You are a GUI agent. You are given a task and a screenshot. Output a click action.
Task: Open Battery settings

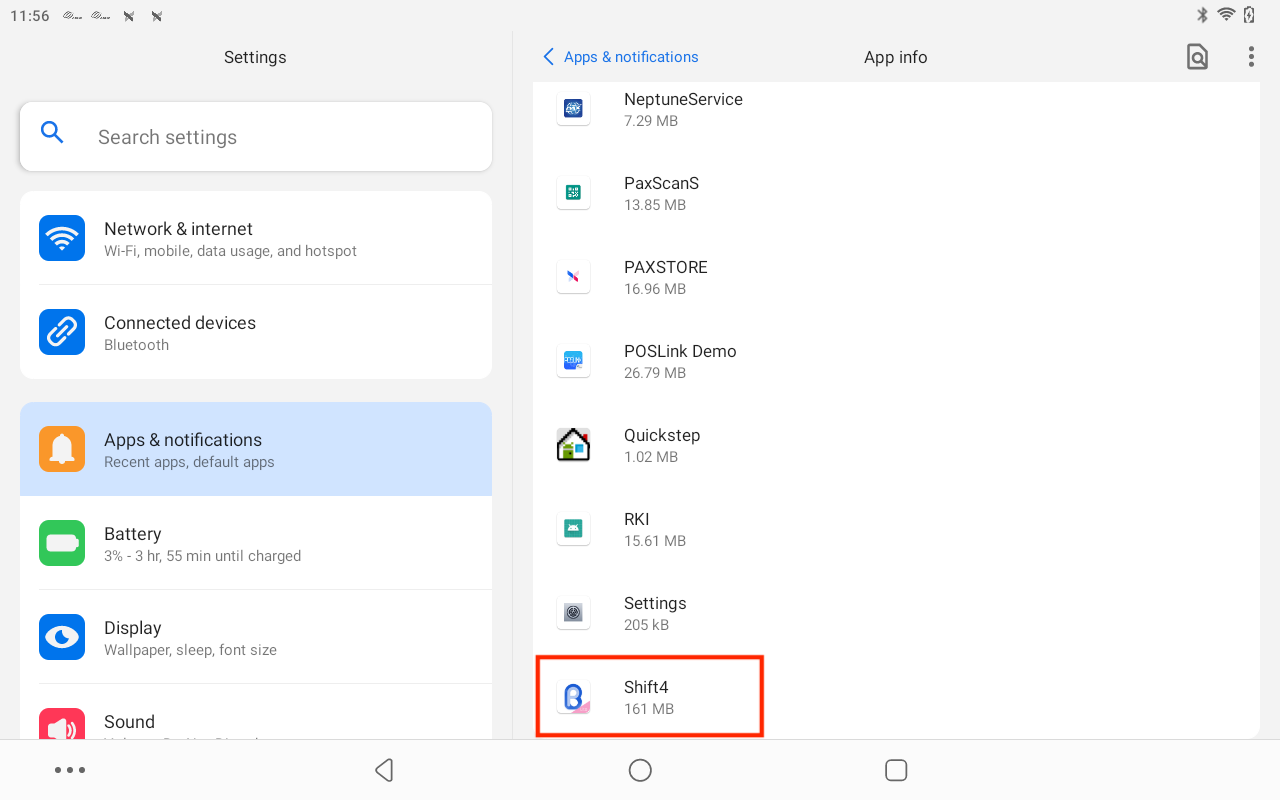pos(256,544)
